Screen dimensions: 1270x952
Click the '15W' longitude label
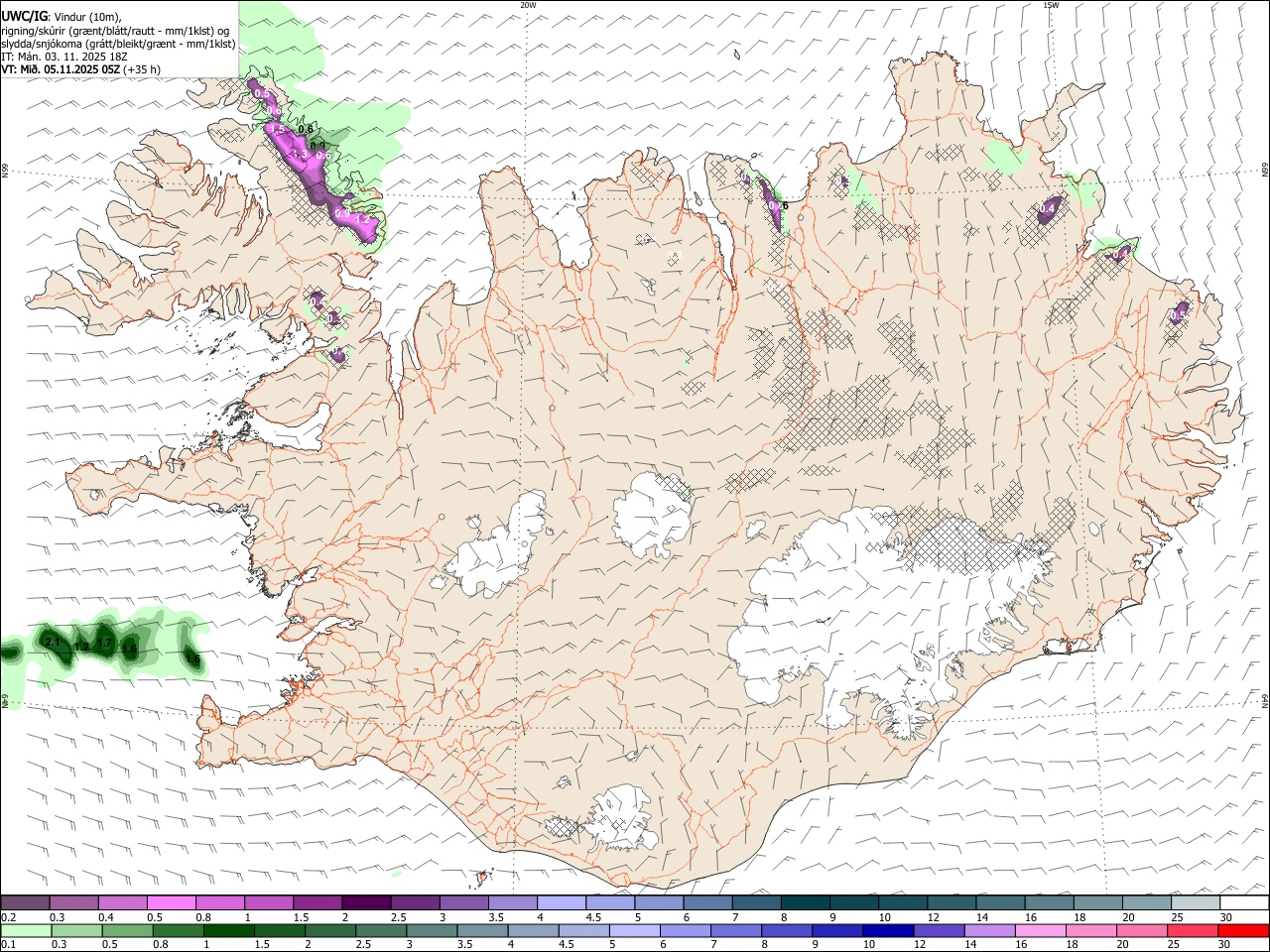(x=1051, y=5)
